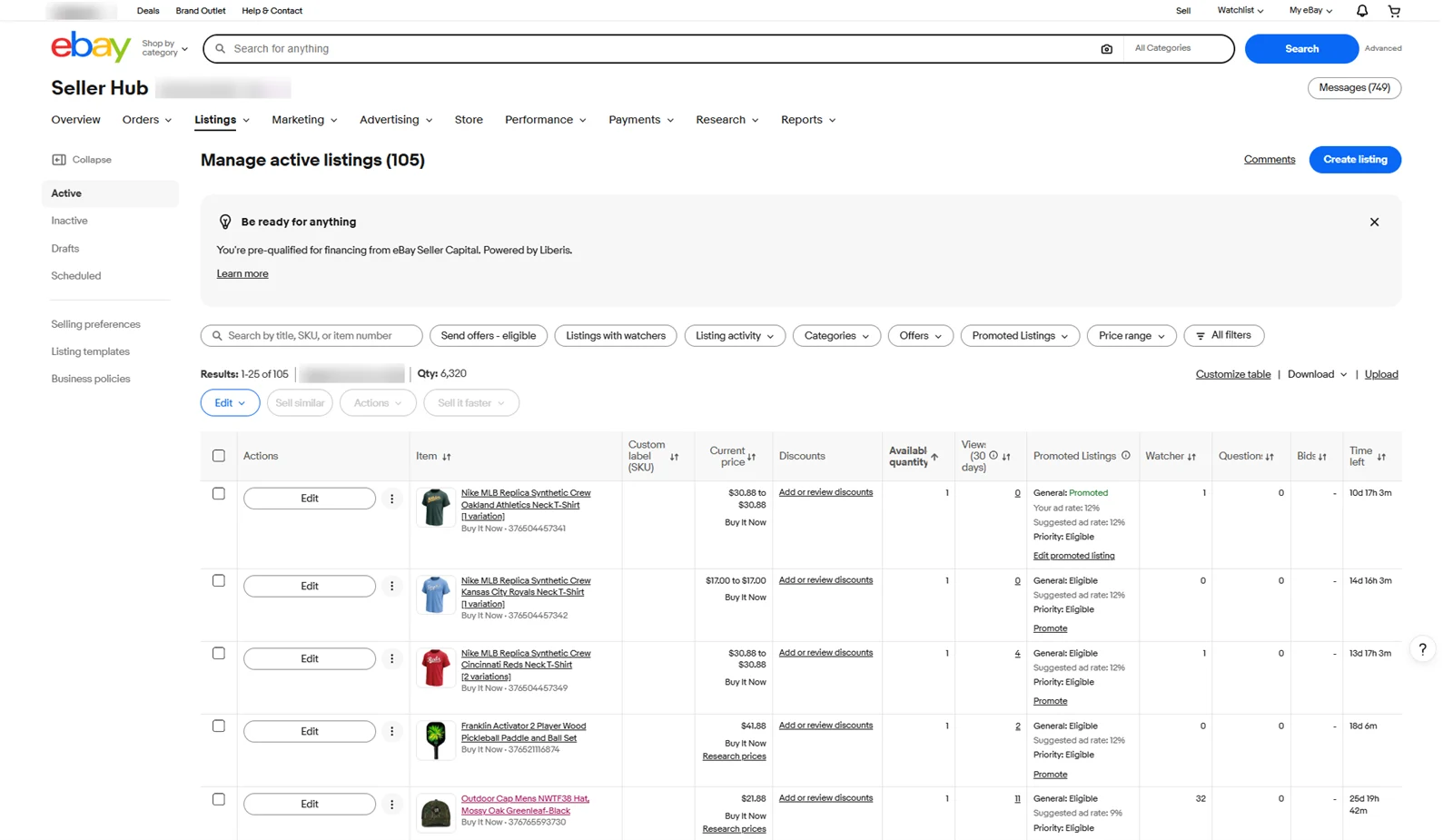The height and width of the screenshot is (840, 1453).
Task: Check the Oakland Athletics listing checkbox
Action: click(x=219, y=494)
